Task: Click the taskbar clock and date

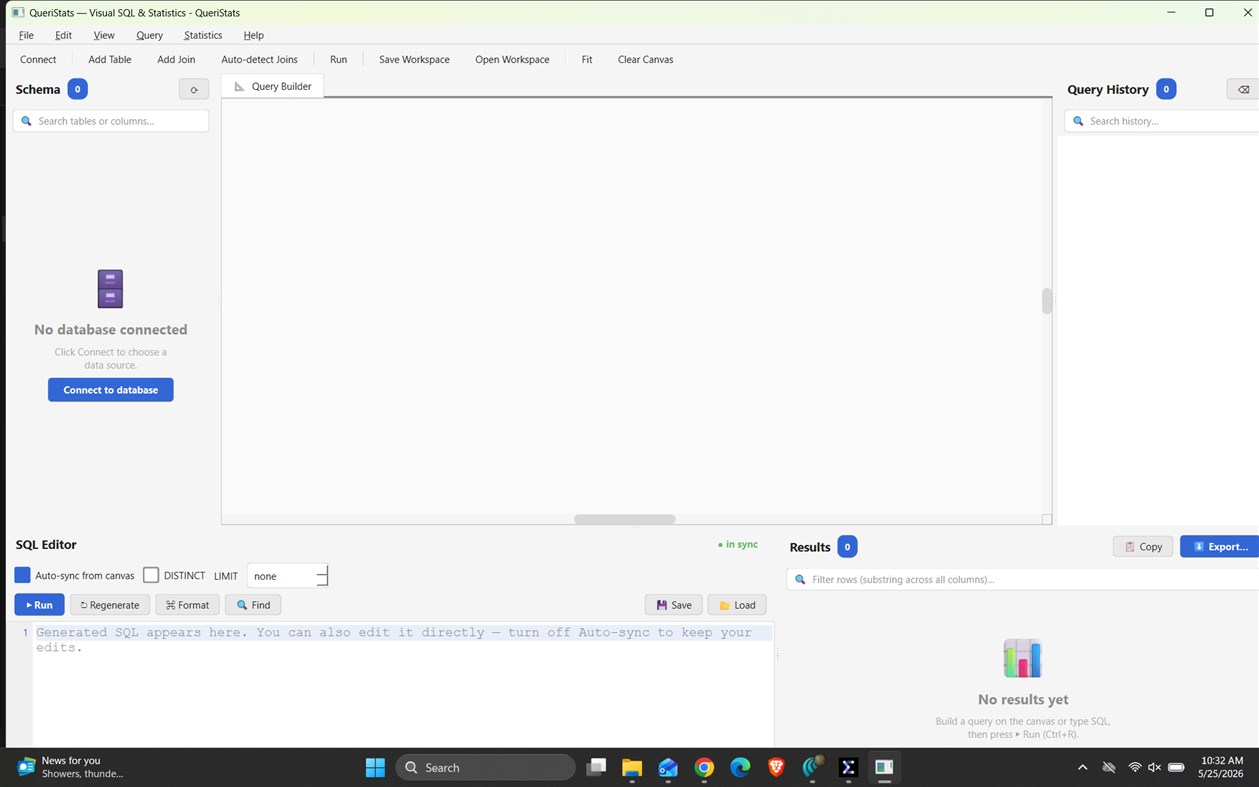Action: 1221,767
